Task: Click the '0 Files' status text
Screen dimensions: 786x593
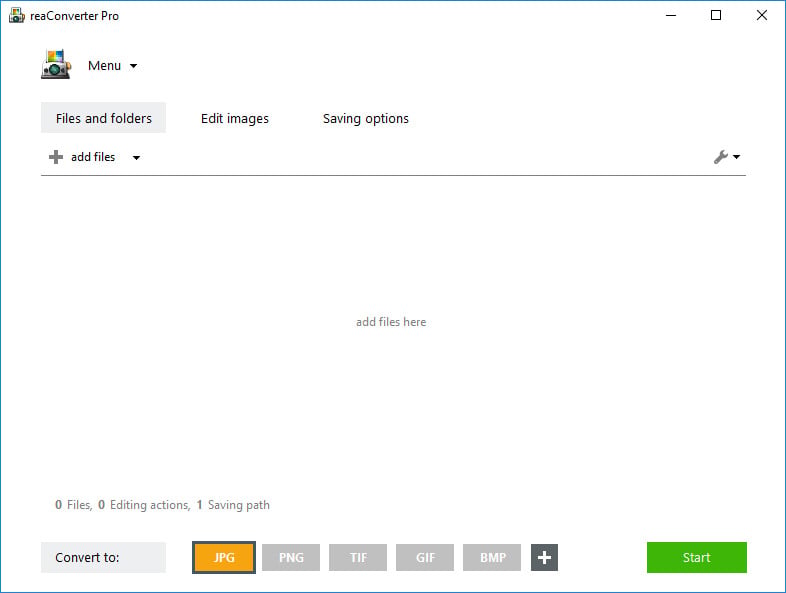Action: click(73, 505)
